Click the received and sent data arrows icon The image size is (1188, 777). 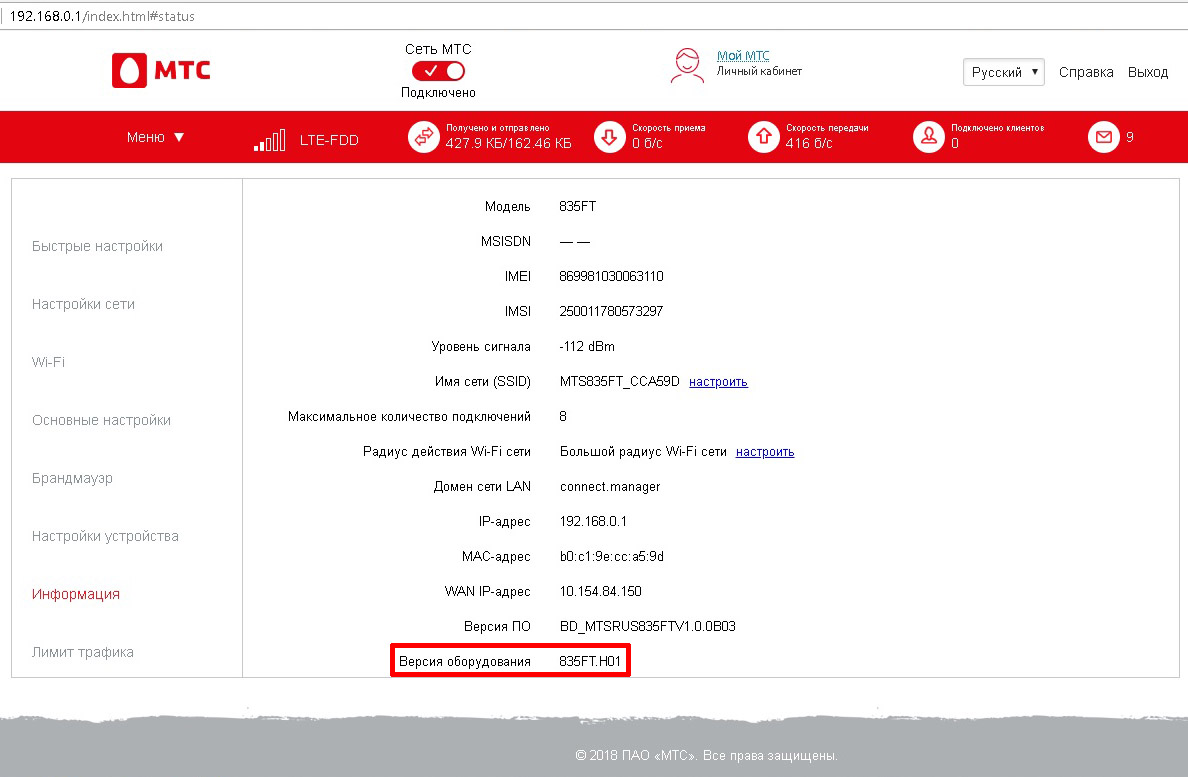point(424,137)
